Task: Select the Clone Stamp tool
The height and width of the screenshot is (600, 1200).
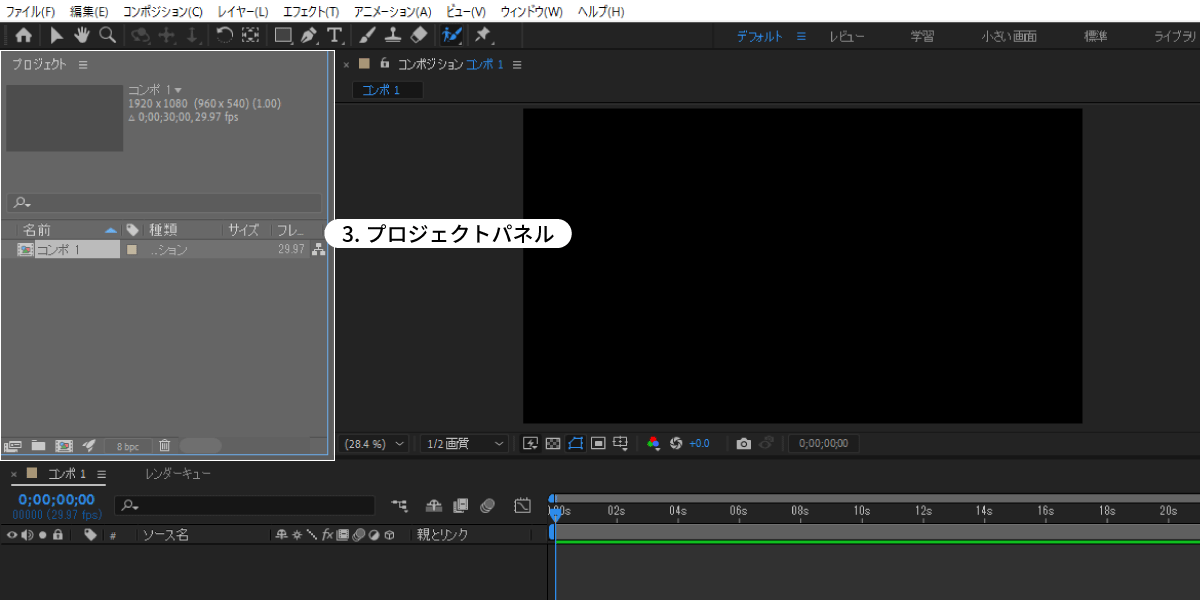Action: (x=393, y=35)
